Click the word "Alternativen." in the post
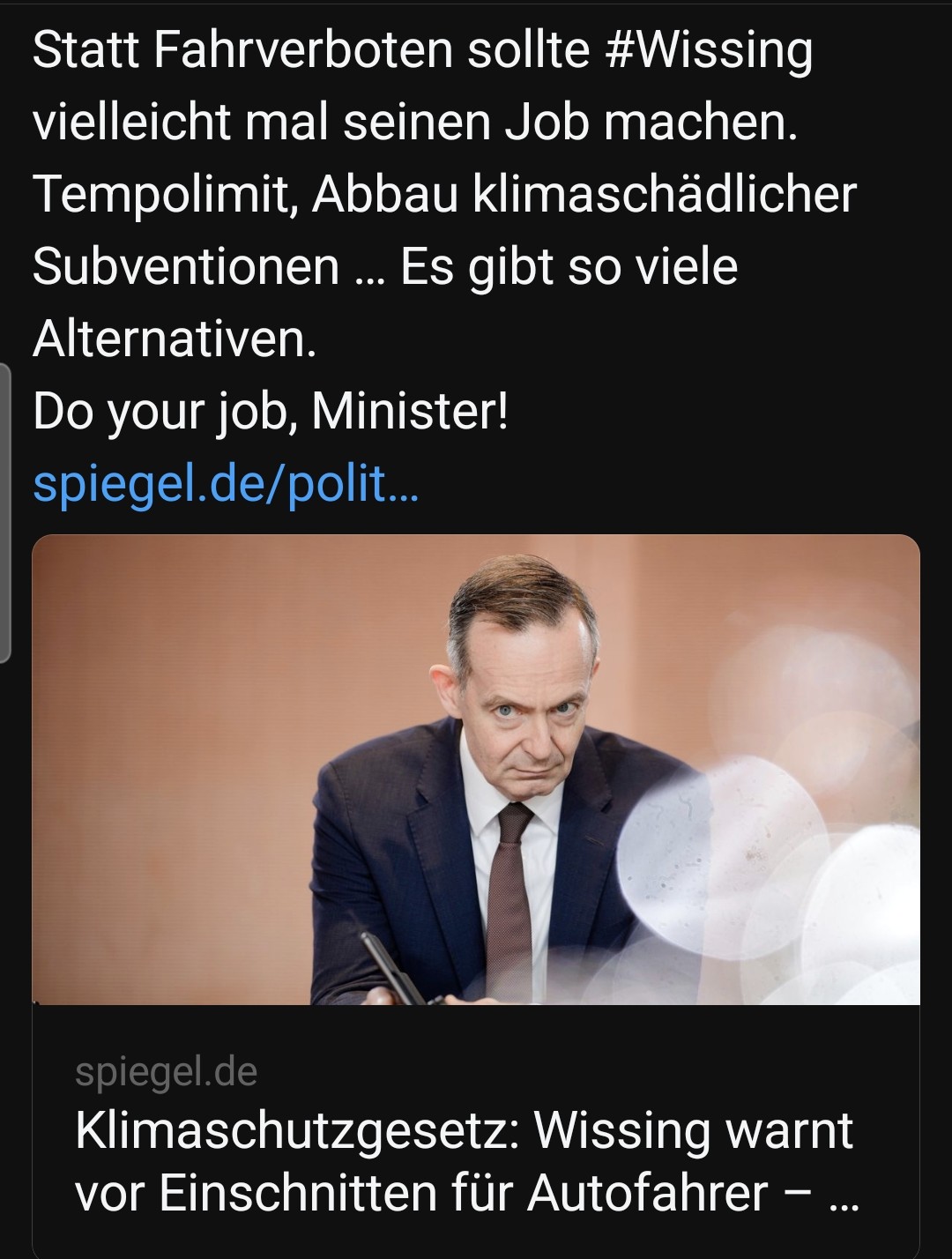 [x=174, y=339]
